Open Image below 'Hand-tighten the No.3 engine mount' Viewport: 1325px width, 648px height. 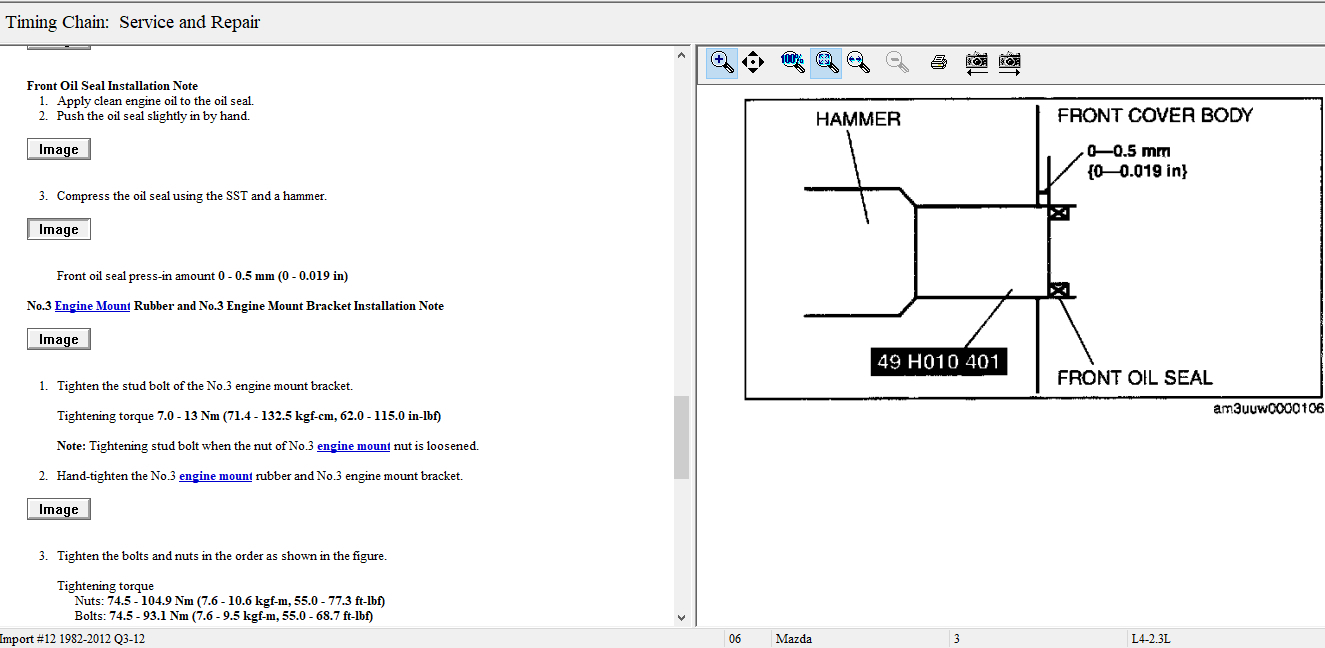(59, 509)
